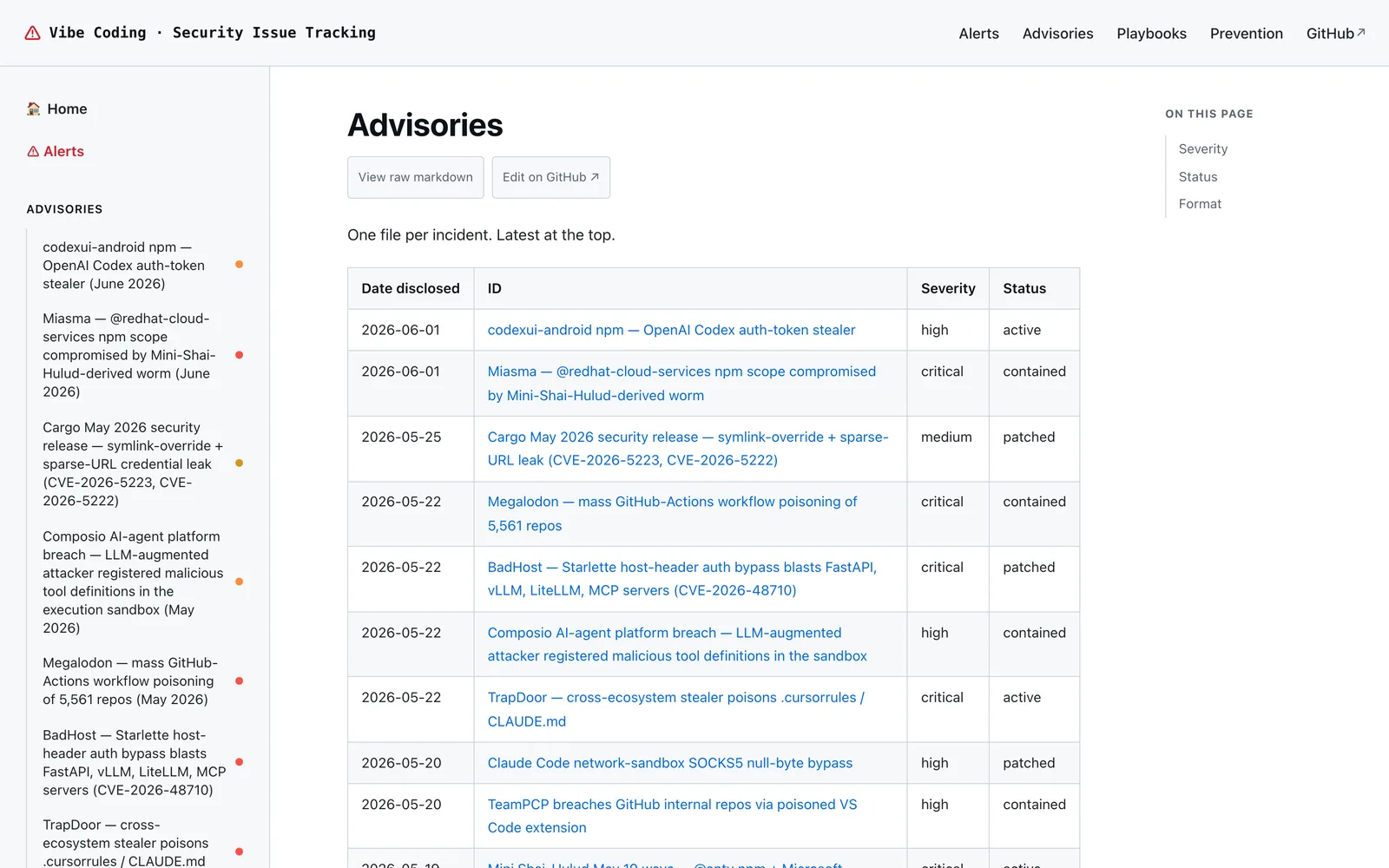The width and height of the screenshot is (1389, 868).
Task: Click severity dot beside codexui-android sidebar item
Action: coord(240,265)
